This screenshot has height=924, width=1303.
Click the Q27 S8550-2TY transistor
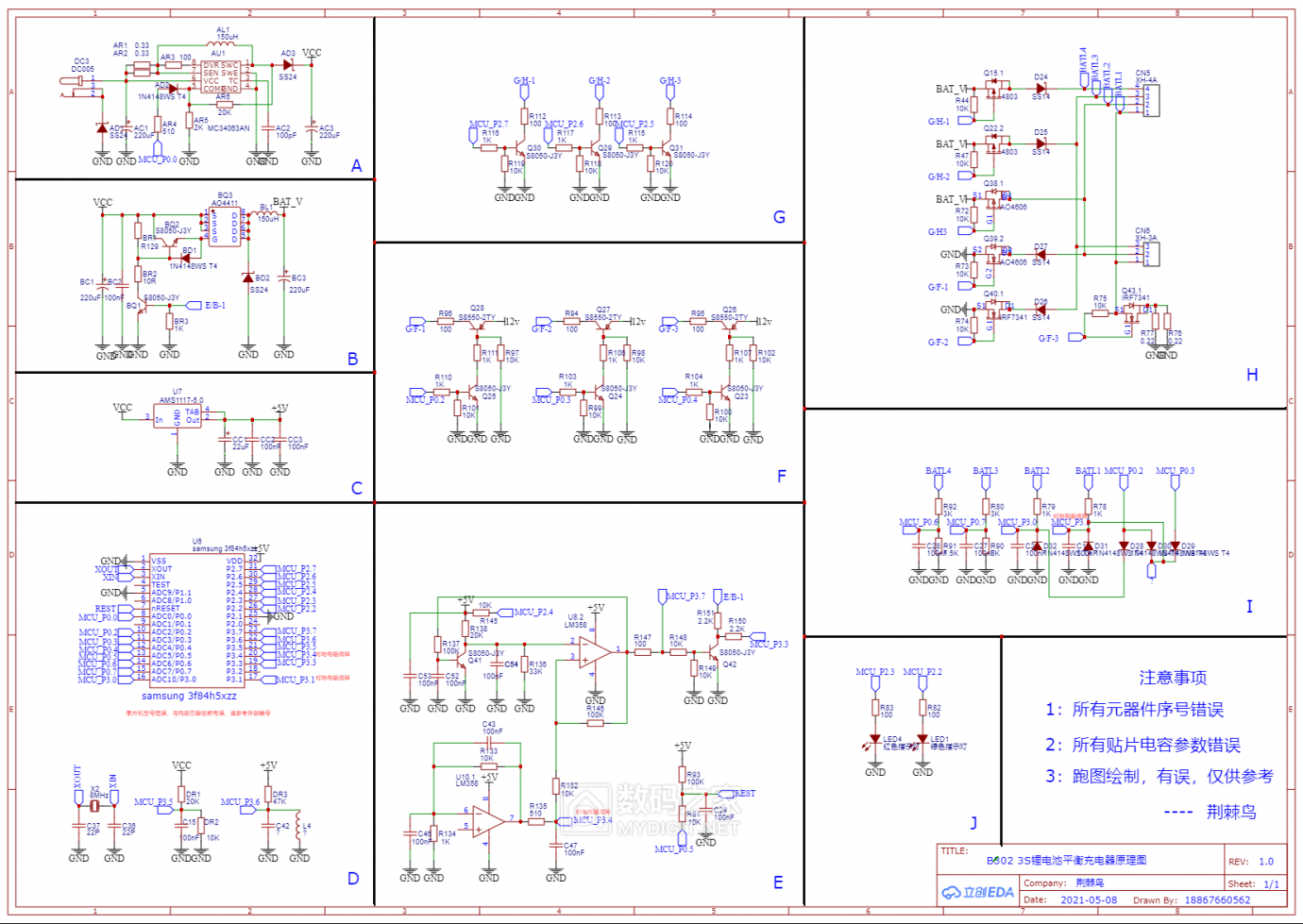[x=603, y=325]
